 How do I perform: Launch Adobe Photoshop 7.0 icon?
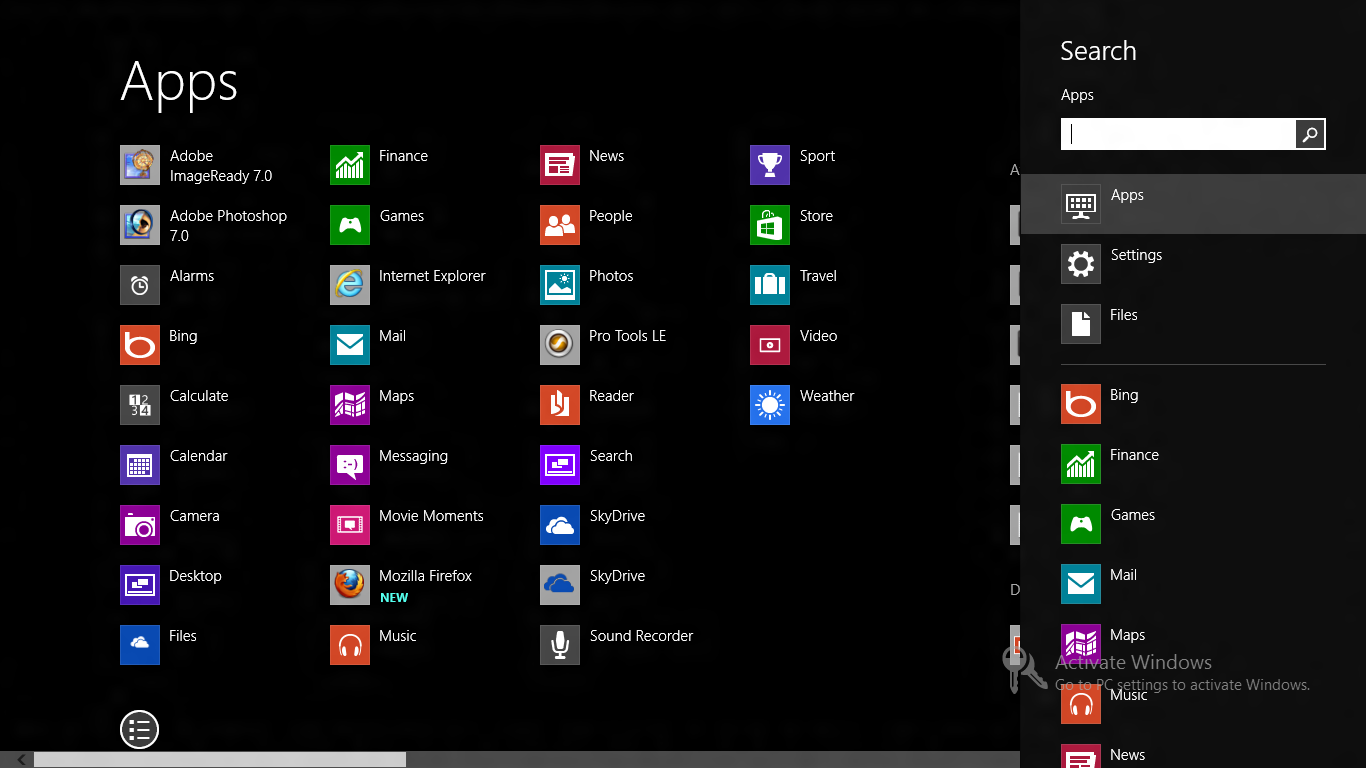pos(140,225)
